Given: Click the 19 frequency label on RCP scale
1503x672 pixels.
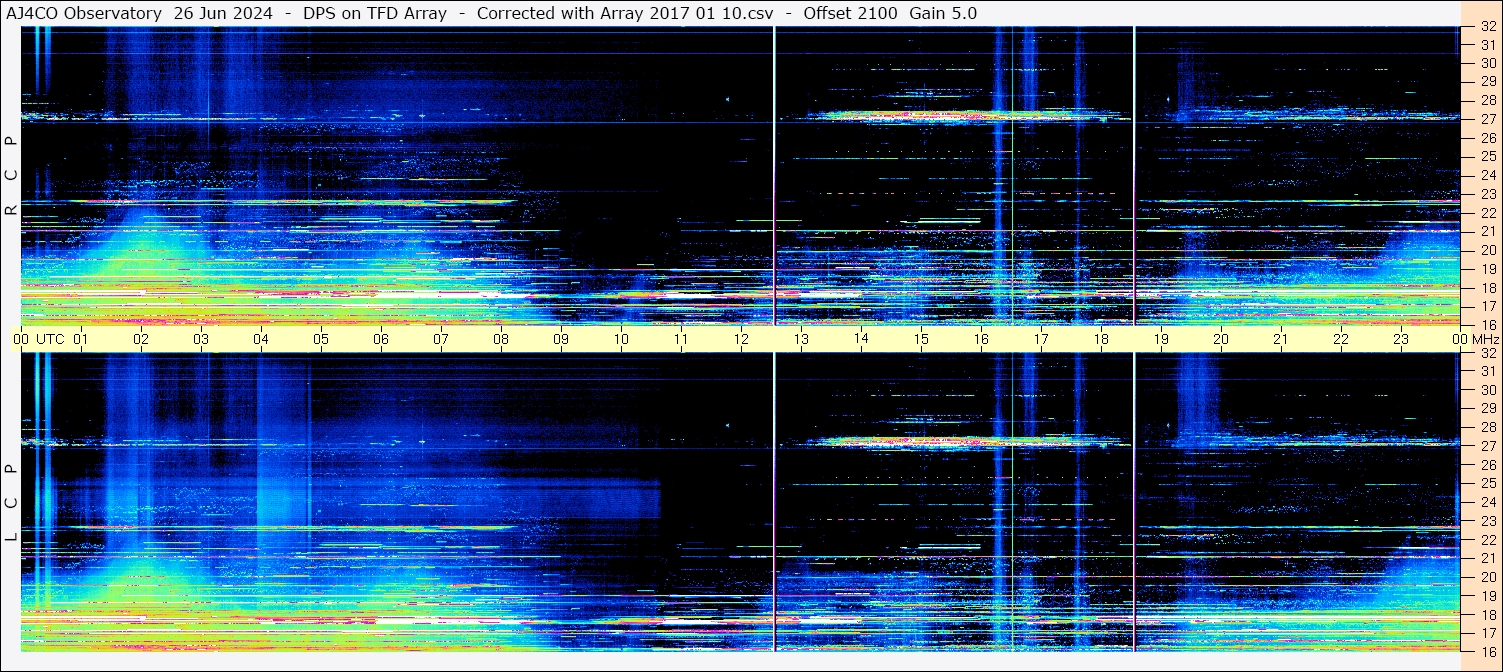Looking at the screenshot, I should [1488, 269].
